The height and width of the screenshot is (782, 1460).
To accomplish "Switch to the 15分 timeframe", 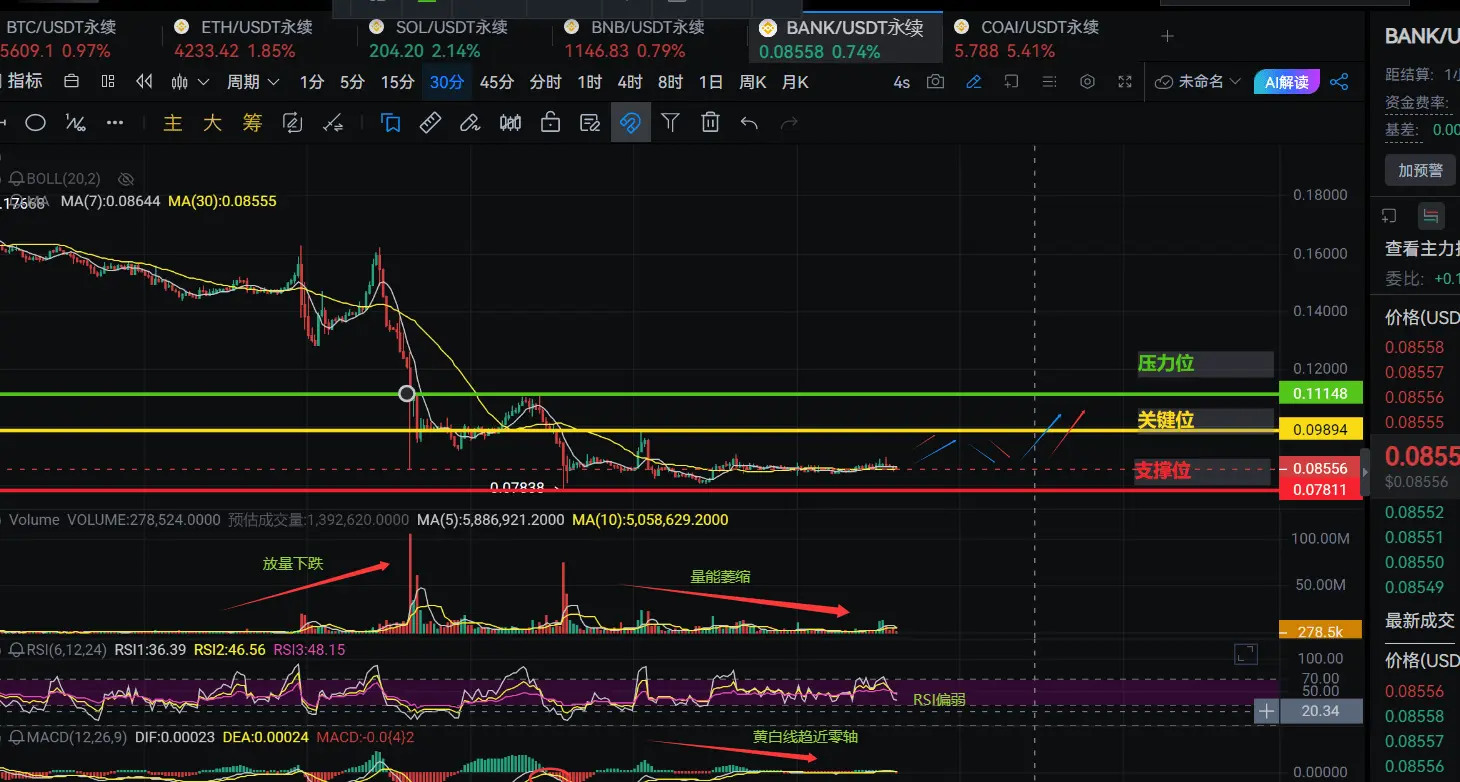I will point(397,82).
